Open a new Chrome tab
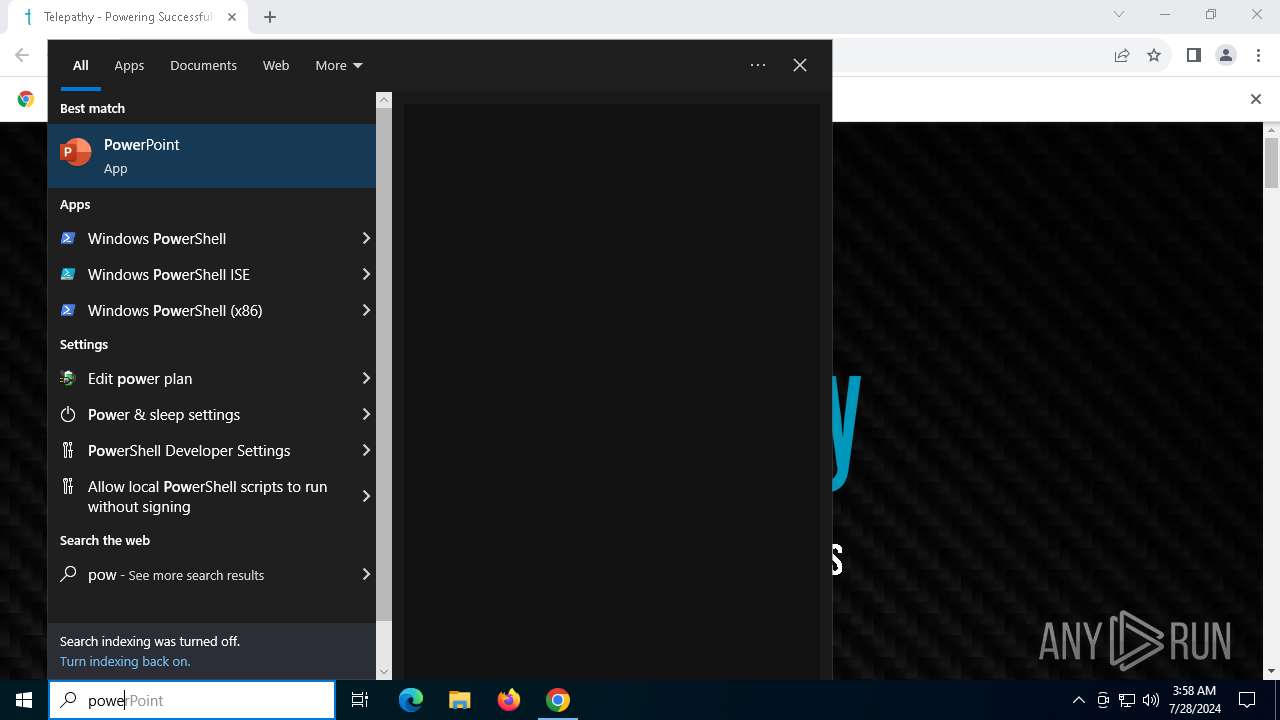The image size is (1280, 720). [270, 17]
